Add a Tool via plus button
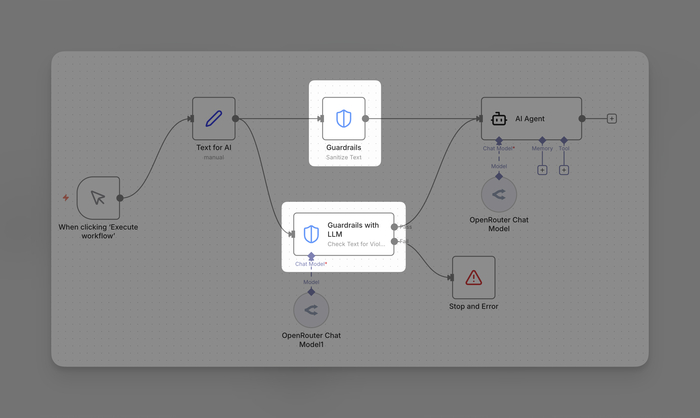Screen dimensions: 700x418 pos(564,169)
